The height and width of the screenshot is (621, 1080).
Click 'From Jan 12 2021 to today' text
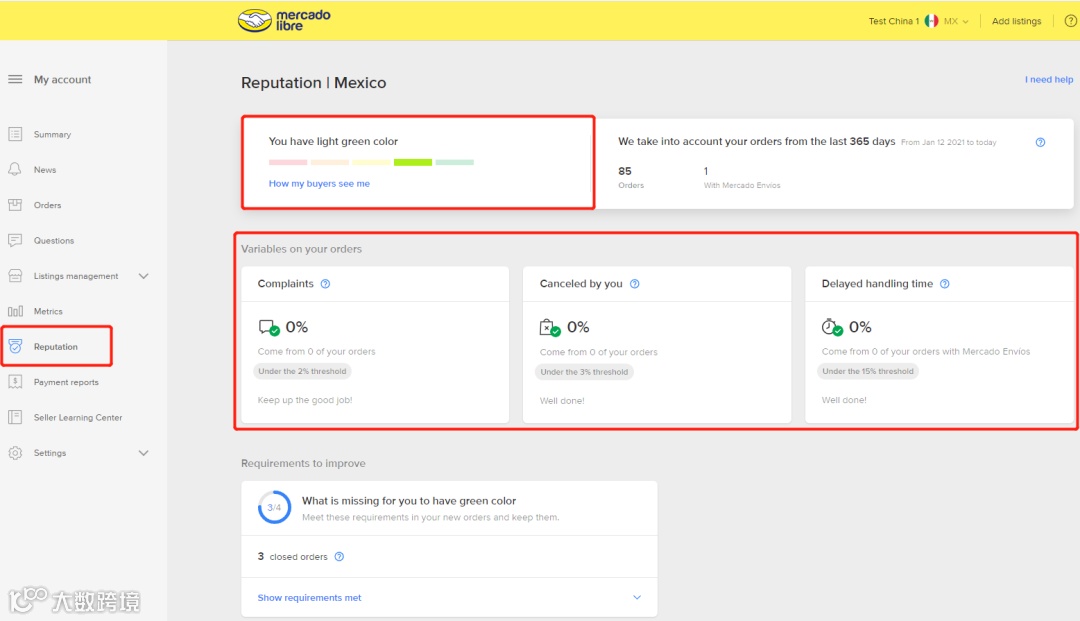[948, 143]
